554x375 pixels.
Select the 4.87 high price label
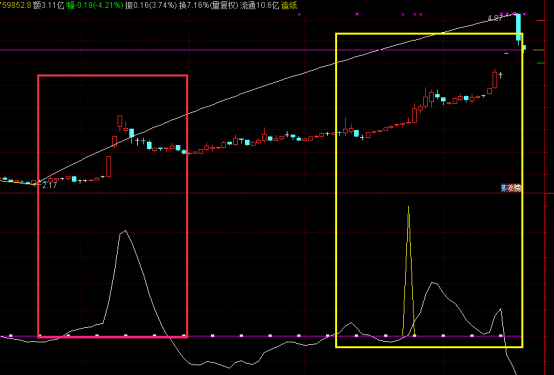(495, 18)
